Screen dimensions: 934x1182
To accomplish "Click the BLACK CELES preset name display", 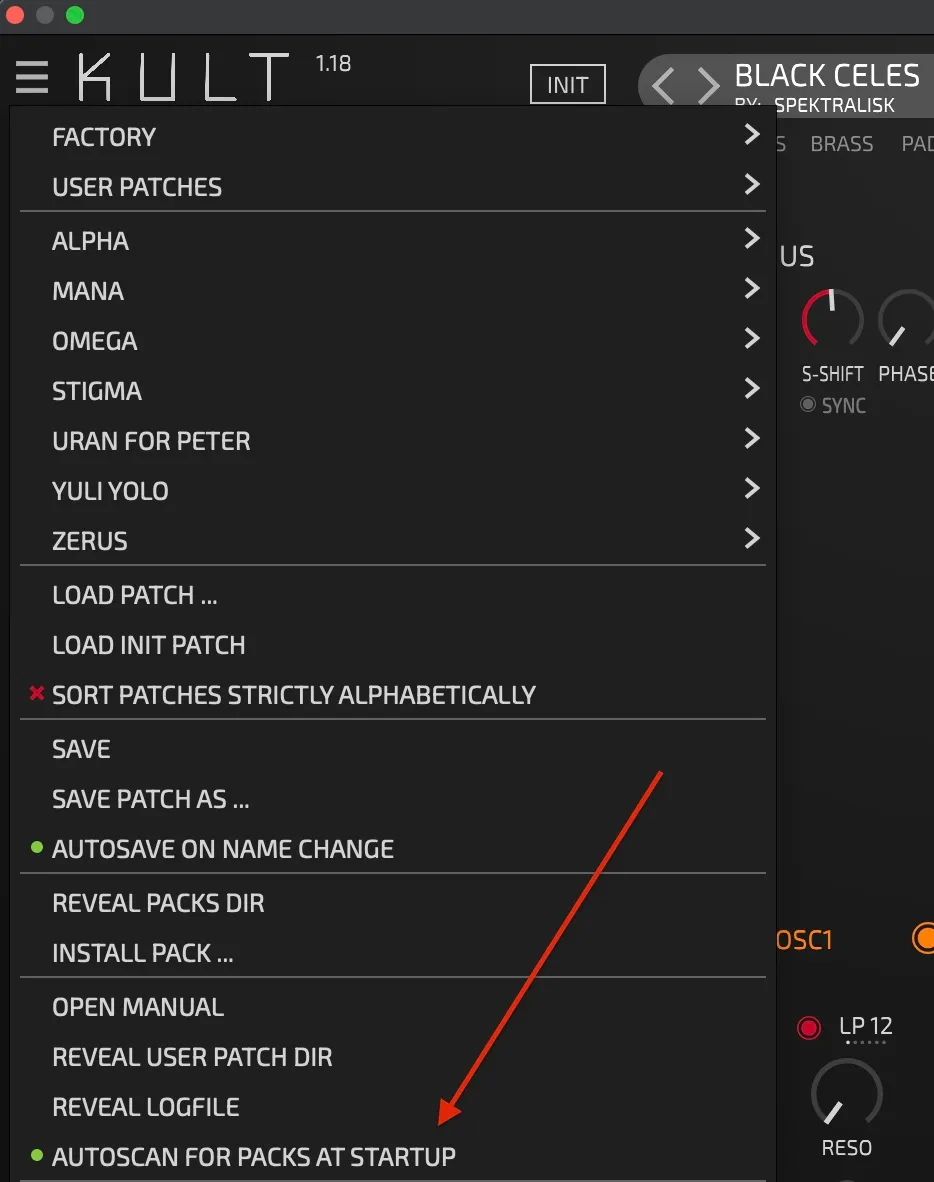I will click(827, 75).
